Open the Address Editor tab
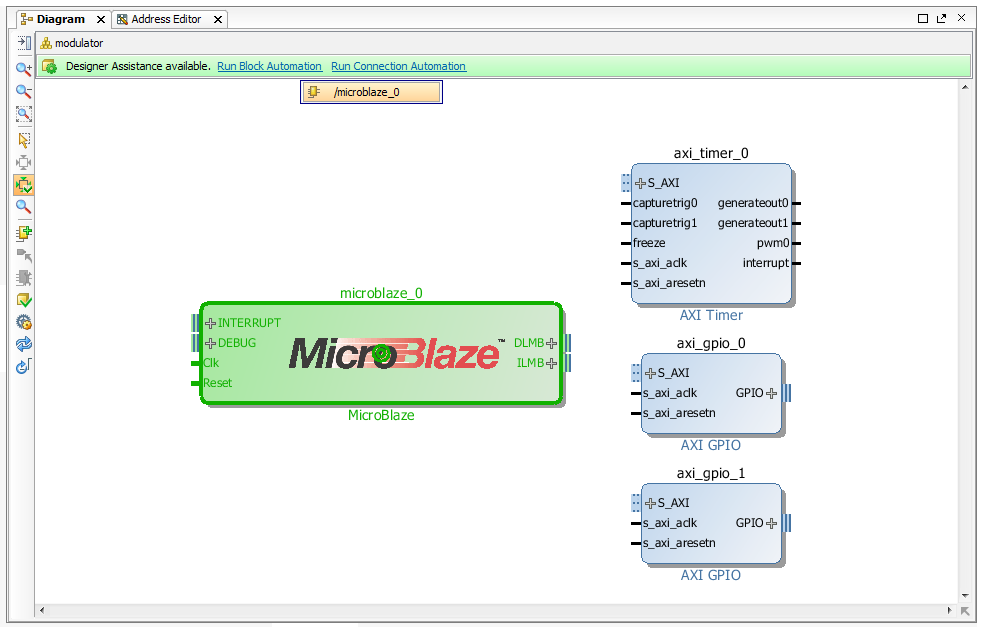 (166, 19)
